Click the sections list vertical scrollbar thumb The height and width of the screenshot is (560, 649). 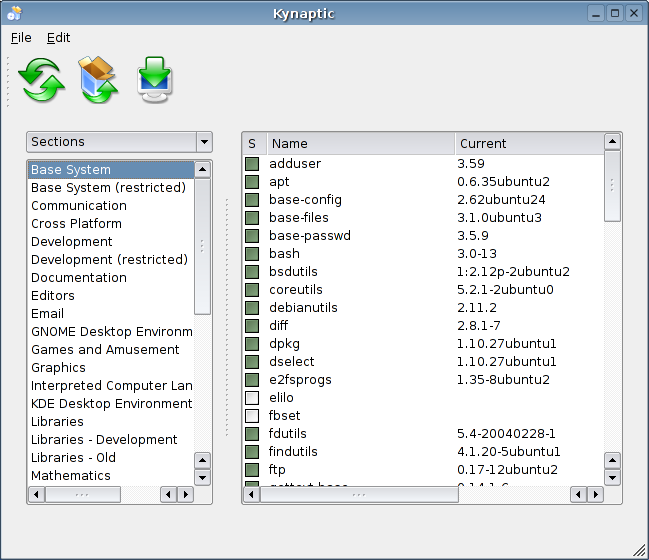(x=202, y=246)
